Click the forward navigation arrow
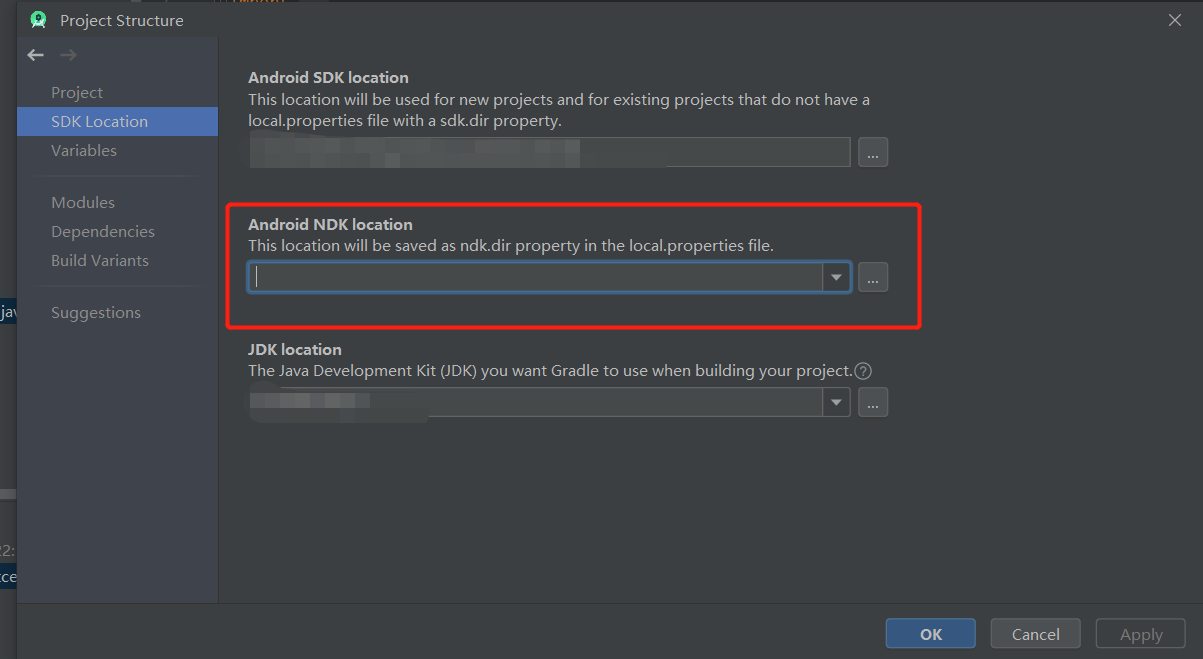This screenshot has width=1203, height=659. (68, 55)
